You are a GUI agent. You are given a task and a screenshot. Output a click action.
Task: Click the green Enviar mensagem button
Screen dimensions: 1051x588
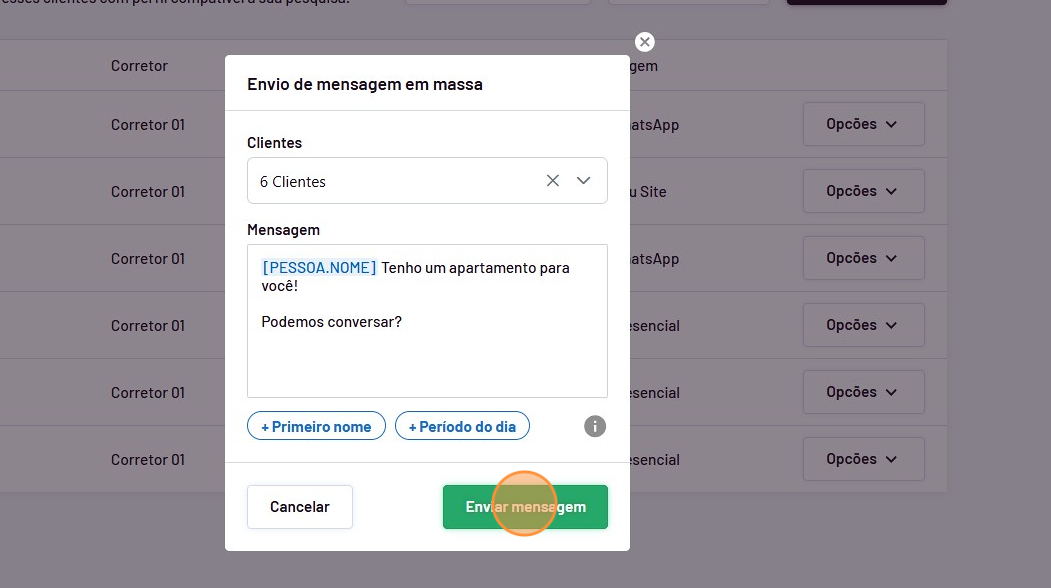[525, 507]
